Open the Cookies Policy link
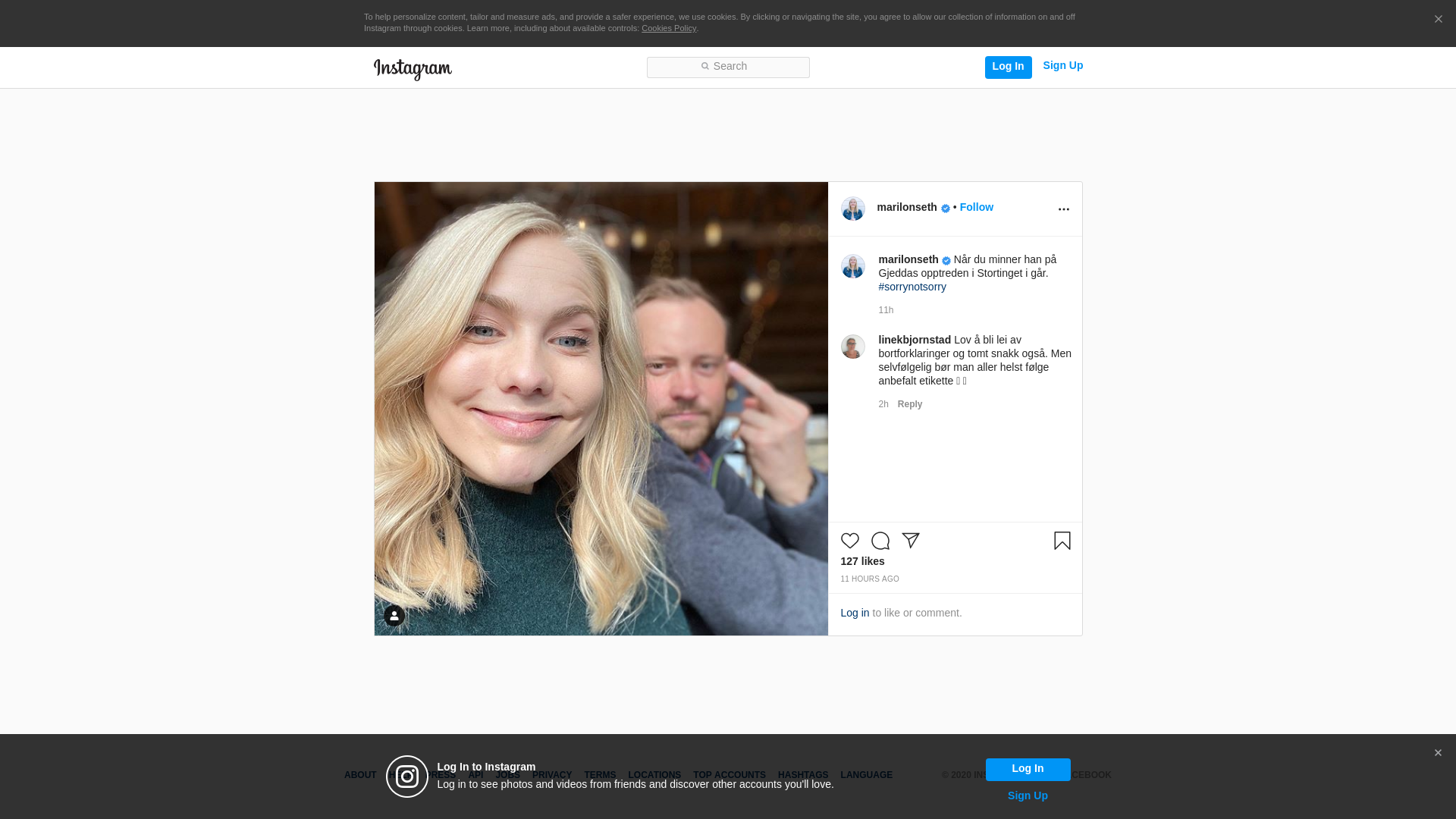 point(668,28)
